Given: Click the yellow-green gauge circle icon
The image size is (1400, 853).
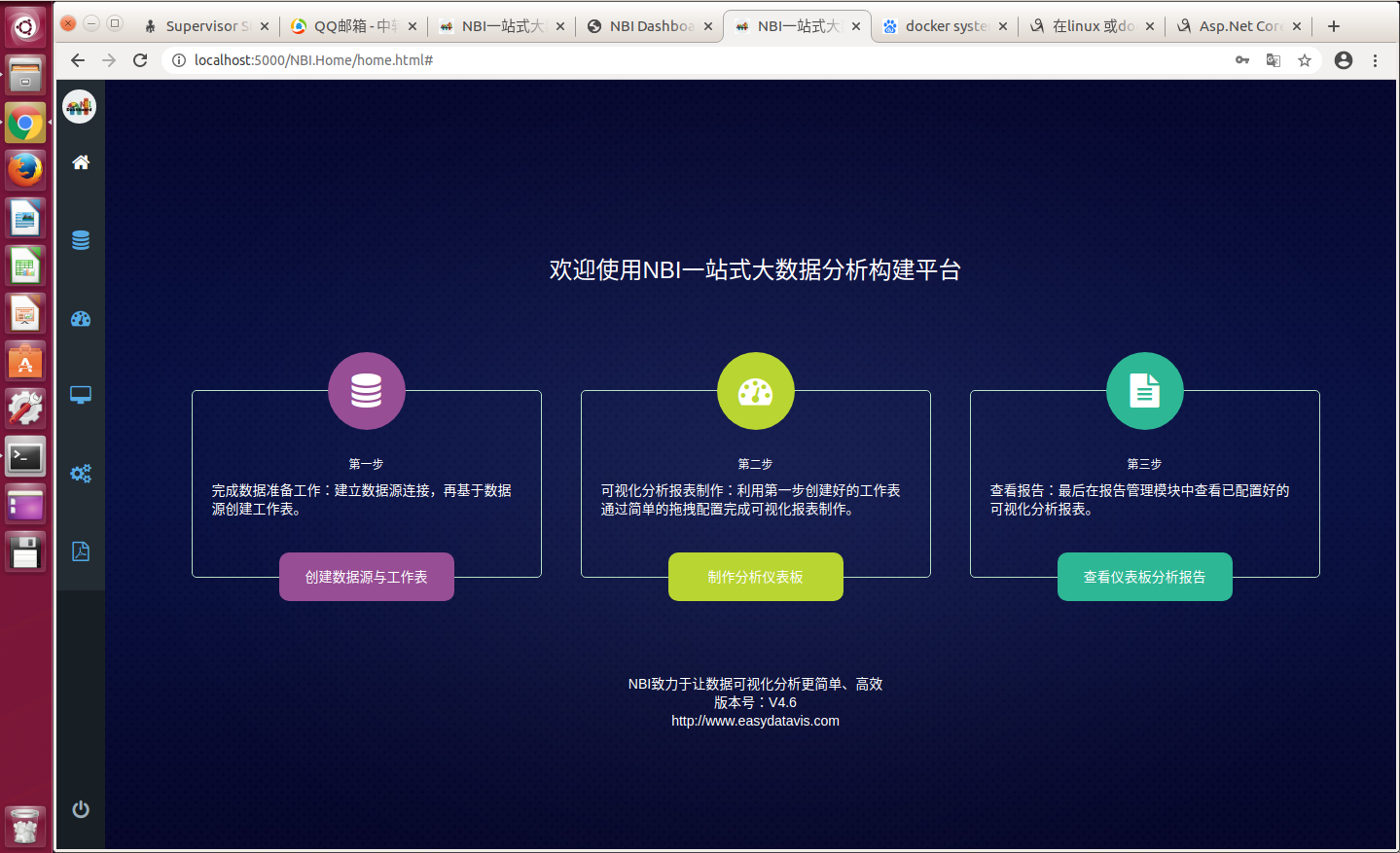Looking at the screenshot, I should 756,391.
